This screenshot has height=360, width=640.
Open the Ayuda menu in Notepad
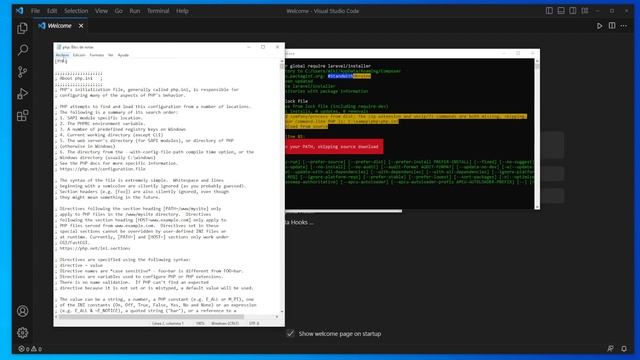point(123,55)
